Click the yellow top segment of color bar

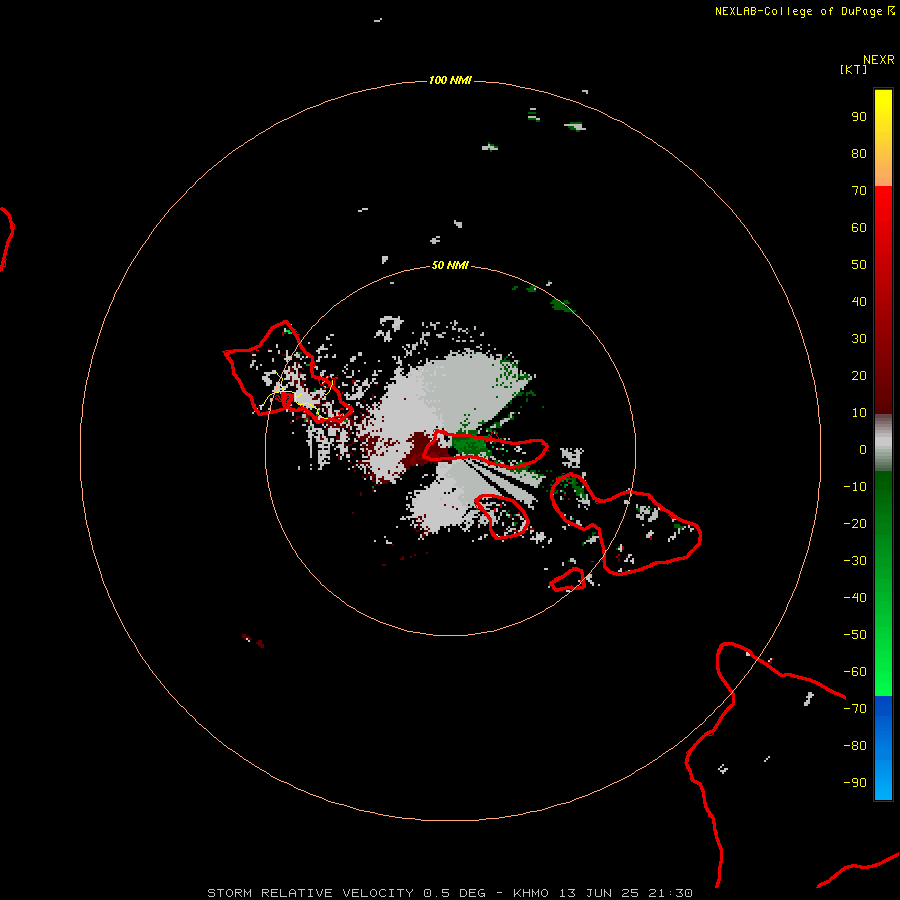(883, 138)
